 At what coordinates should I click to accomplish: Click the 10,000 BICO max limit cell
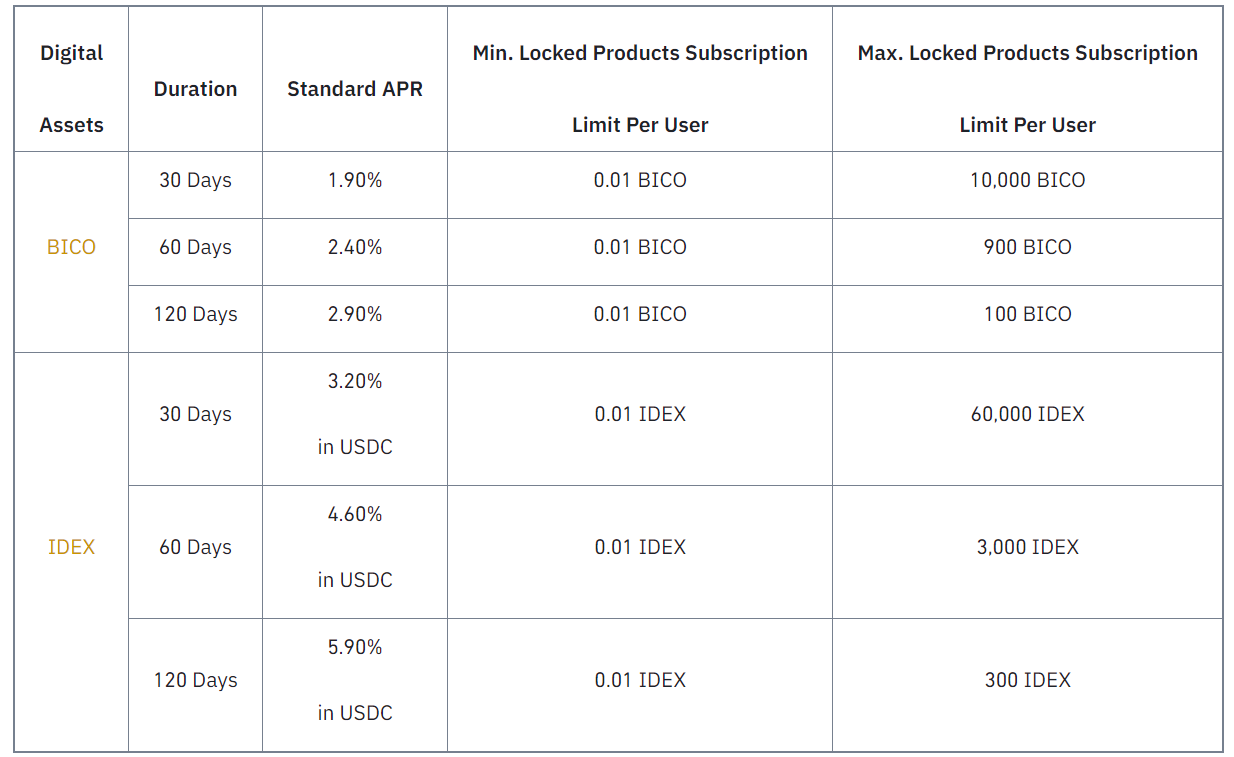tap(1027, 180)
